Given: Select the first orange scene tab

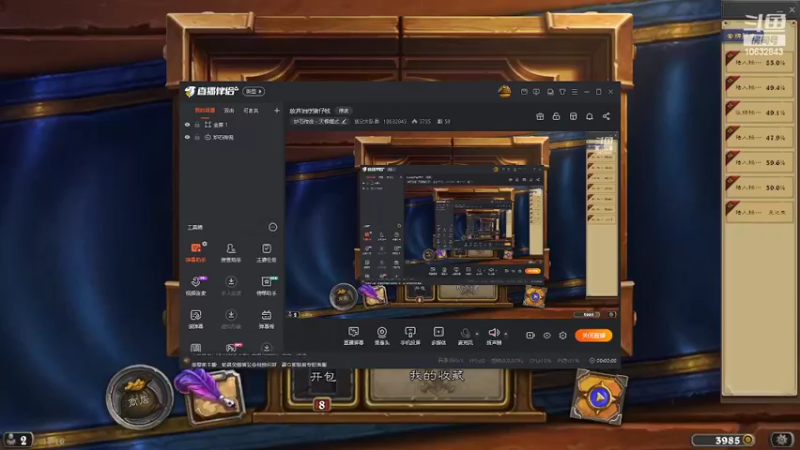Looking at the screenshot, I should 205,110.
